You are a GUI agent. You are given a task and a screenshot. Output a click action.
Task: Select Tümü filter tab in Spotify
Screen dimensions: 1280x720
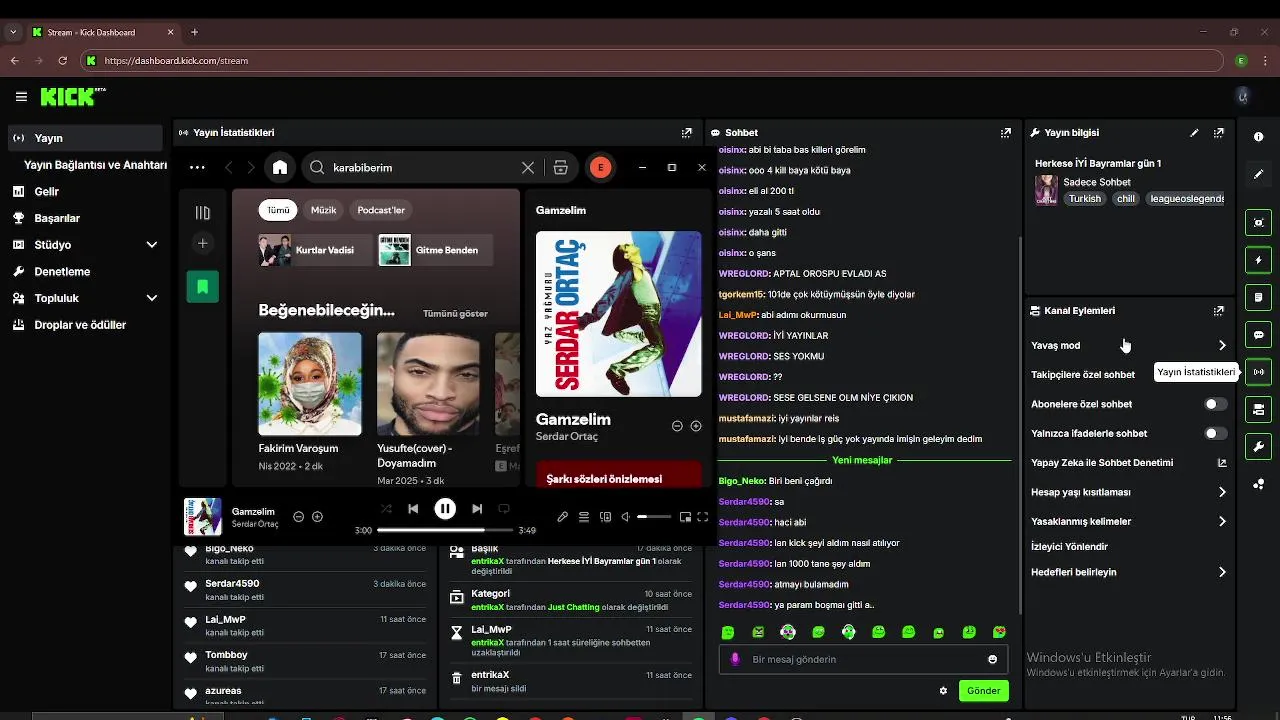pyautogui.click(x=278, y=210)
